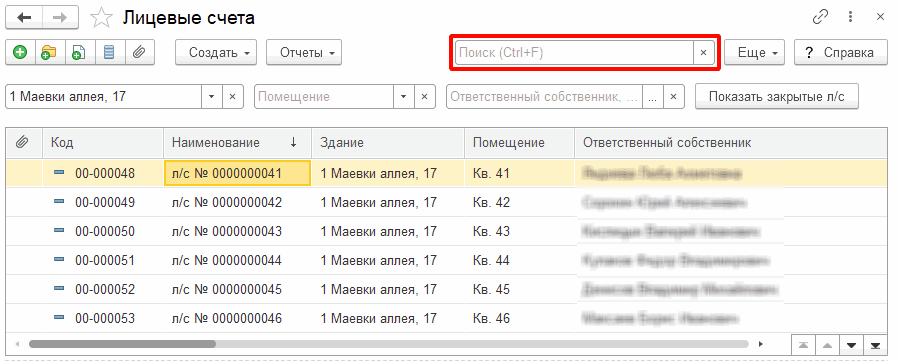Click the Кв. 42 cell
The image size is (898, 362).
click(519, 202)
